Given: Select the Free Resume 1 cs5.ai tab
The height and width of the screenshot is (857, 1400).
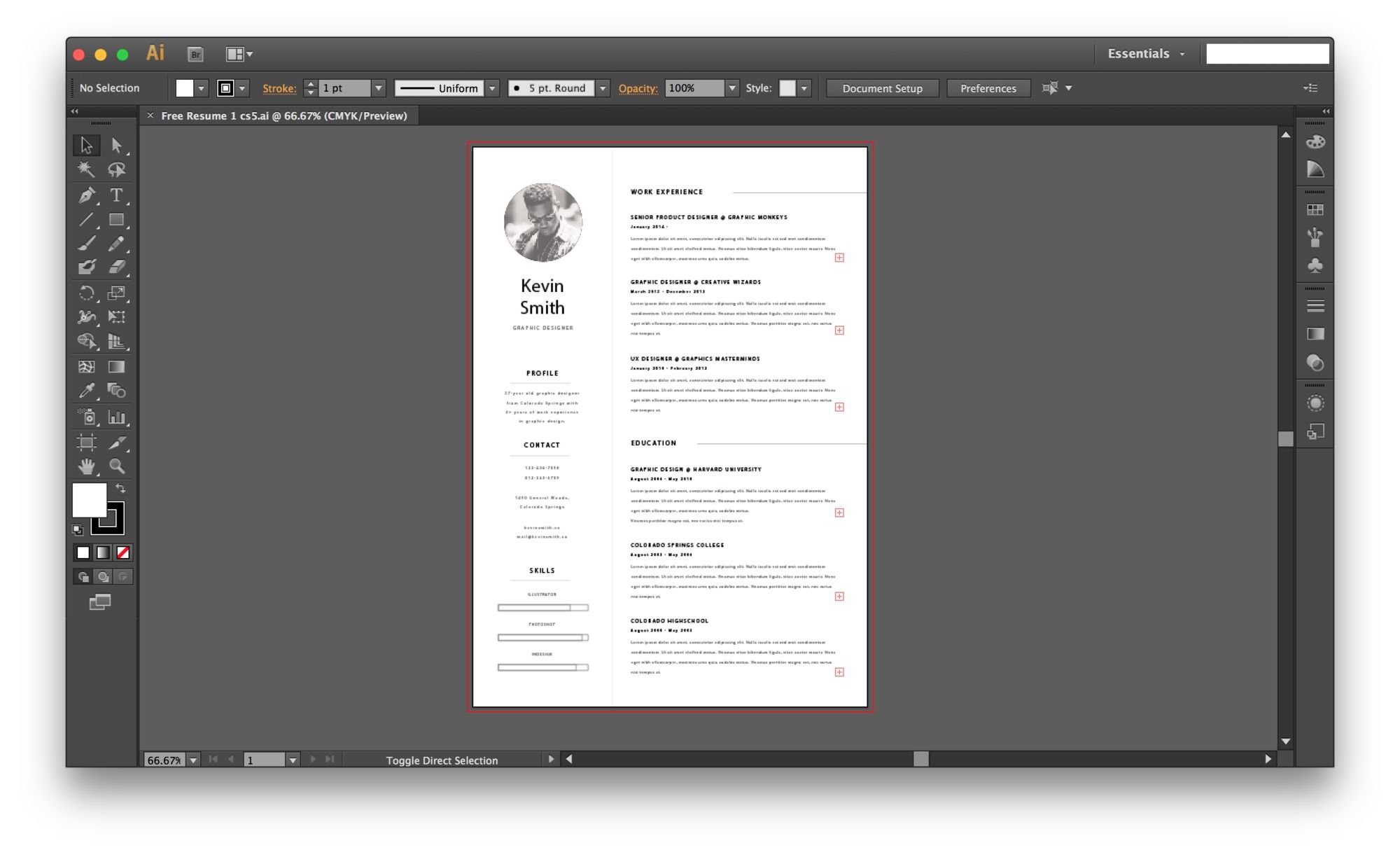Looking at the screenshot, I should coord(283,116).
